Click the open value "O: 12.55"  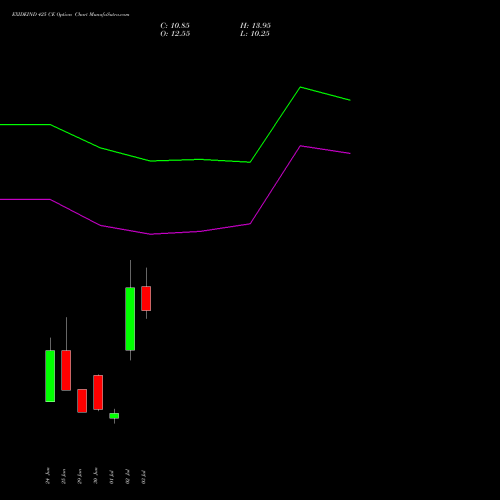(175, 34)
